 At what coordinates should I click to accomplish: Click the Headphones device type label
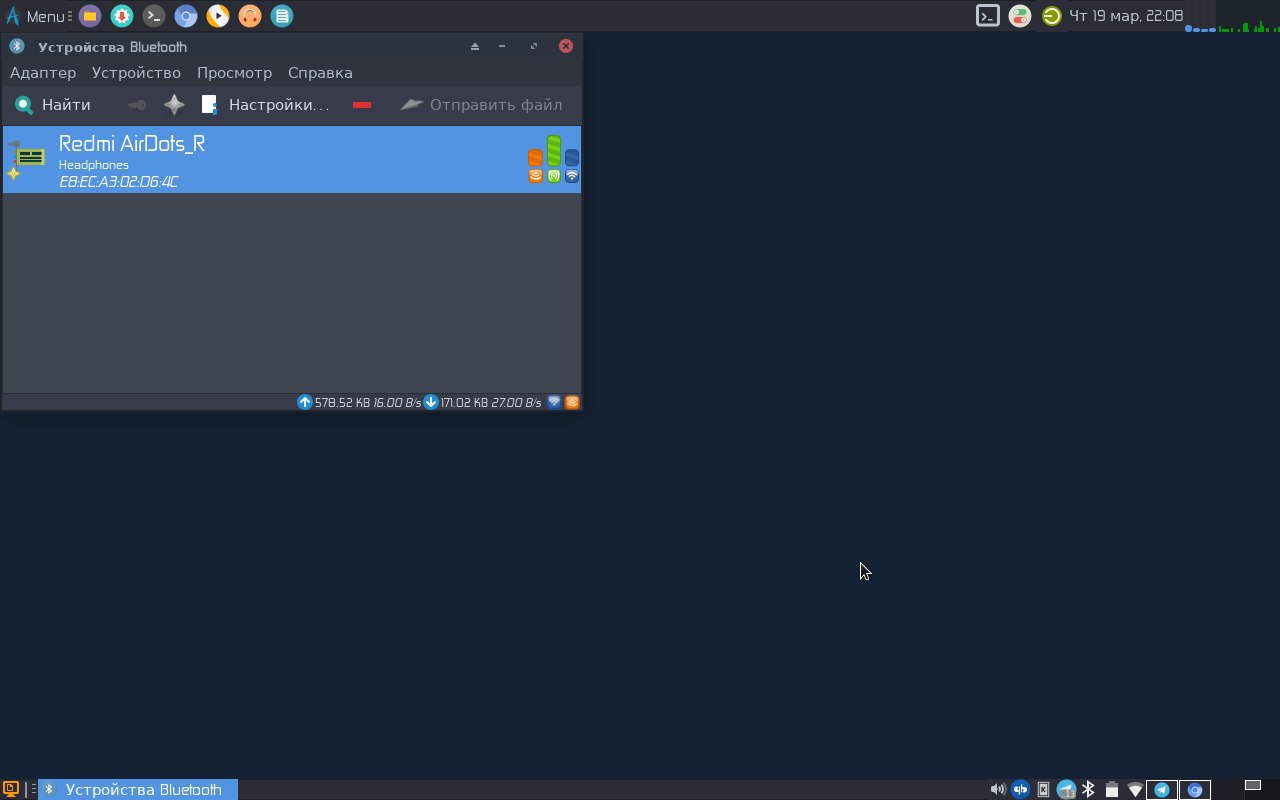coord(94,164)
